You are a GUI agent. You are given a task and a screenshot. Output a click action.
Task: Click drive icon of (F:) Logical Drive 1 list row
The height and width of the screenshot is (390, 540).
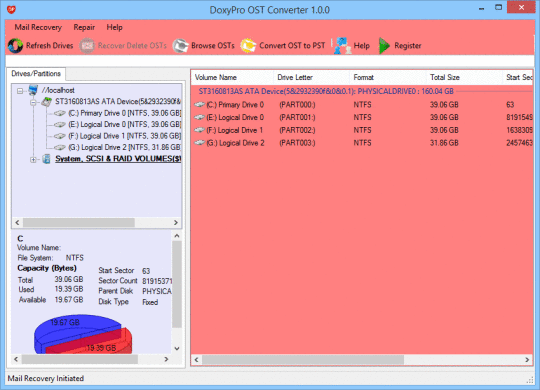tap(199, 130)
